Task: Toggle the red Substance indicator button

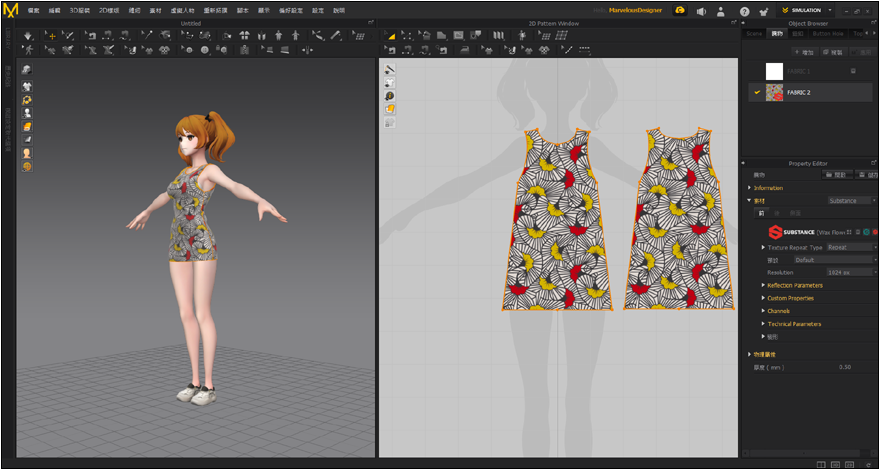Action: (874, 231)
